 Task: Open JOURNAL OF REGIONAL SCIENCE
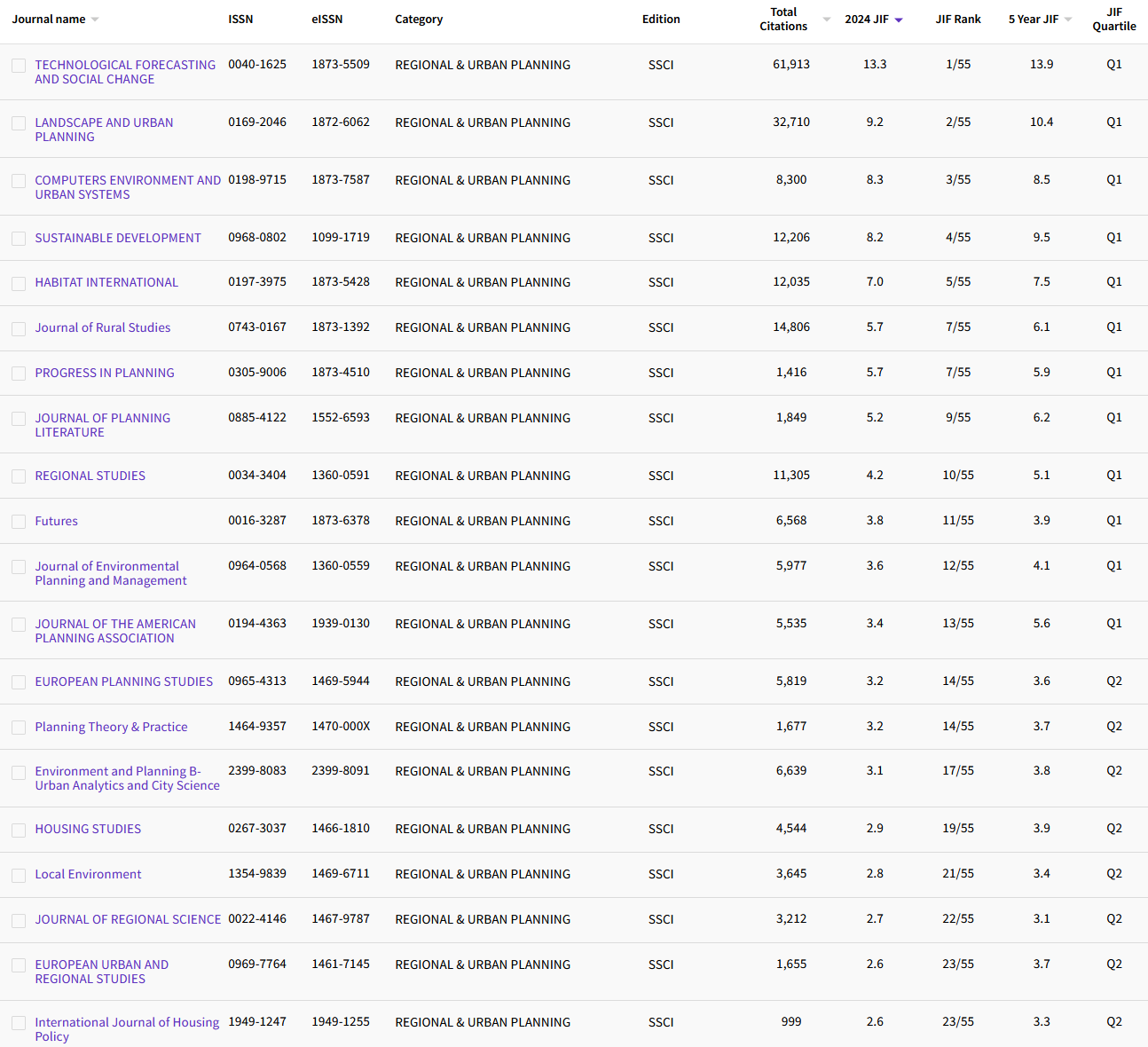tap(128, 919)
